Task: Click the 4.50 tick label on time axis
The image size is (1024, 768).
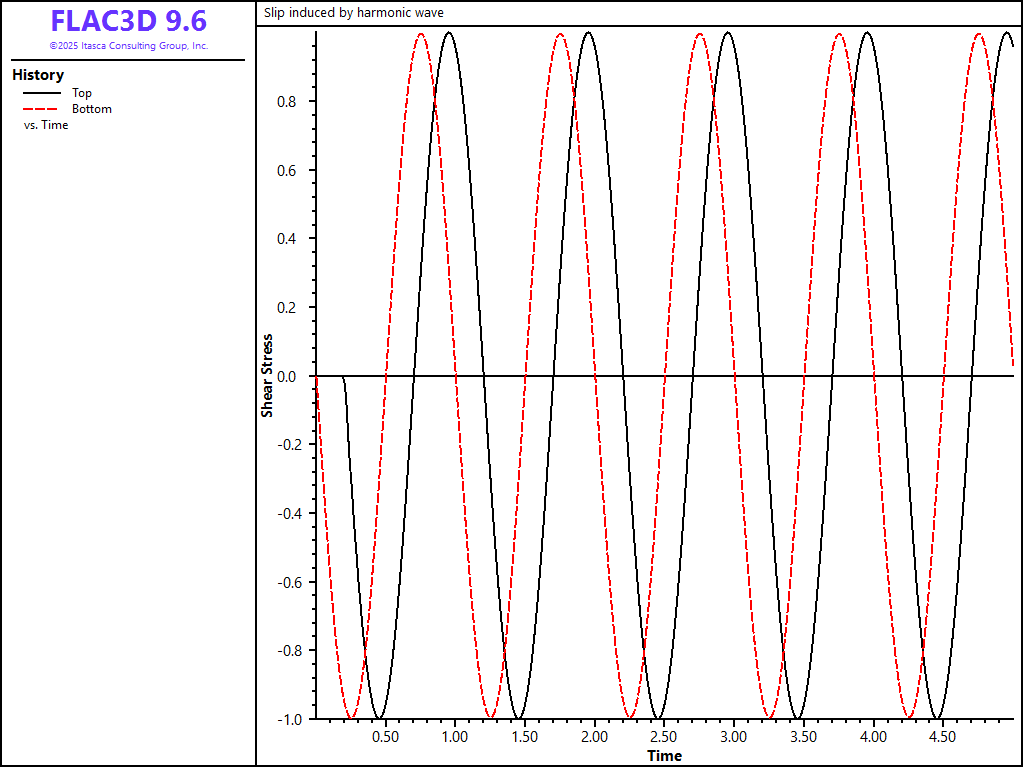Action: [x=942, y=737]
